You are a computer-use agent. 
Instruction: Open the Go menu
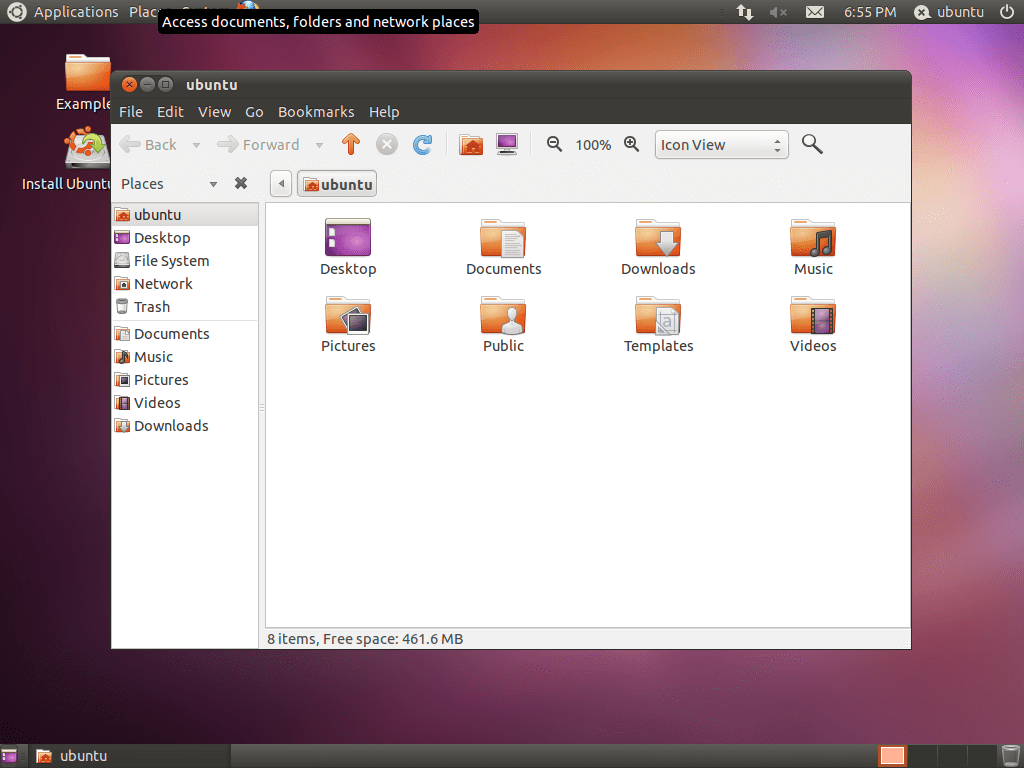pos(254,112)
